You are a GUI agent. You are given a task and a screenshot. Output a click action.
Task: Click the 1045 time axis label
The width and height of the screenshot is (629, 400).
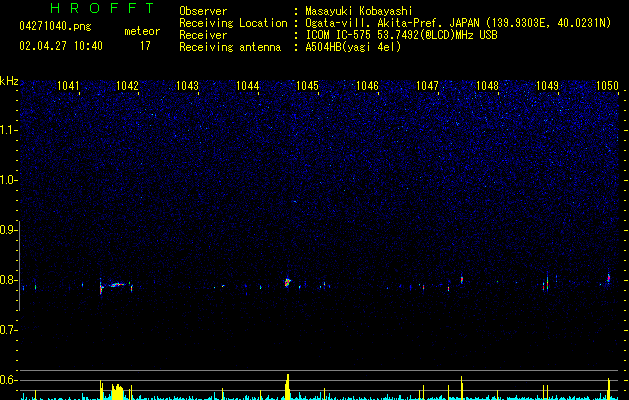pyautogui.click(x=307, y=85)
